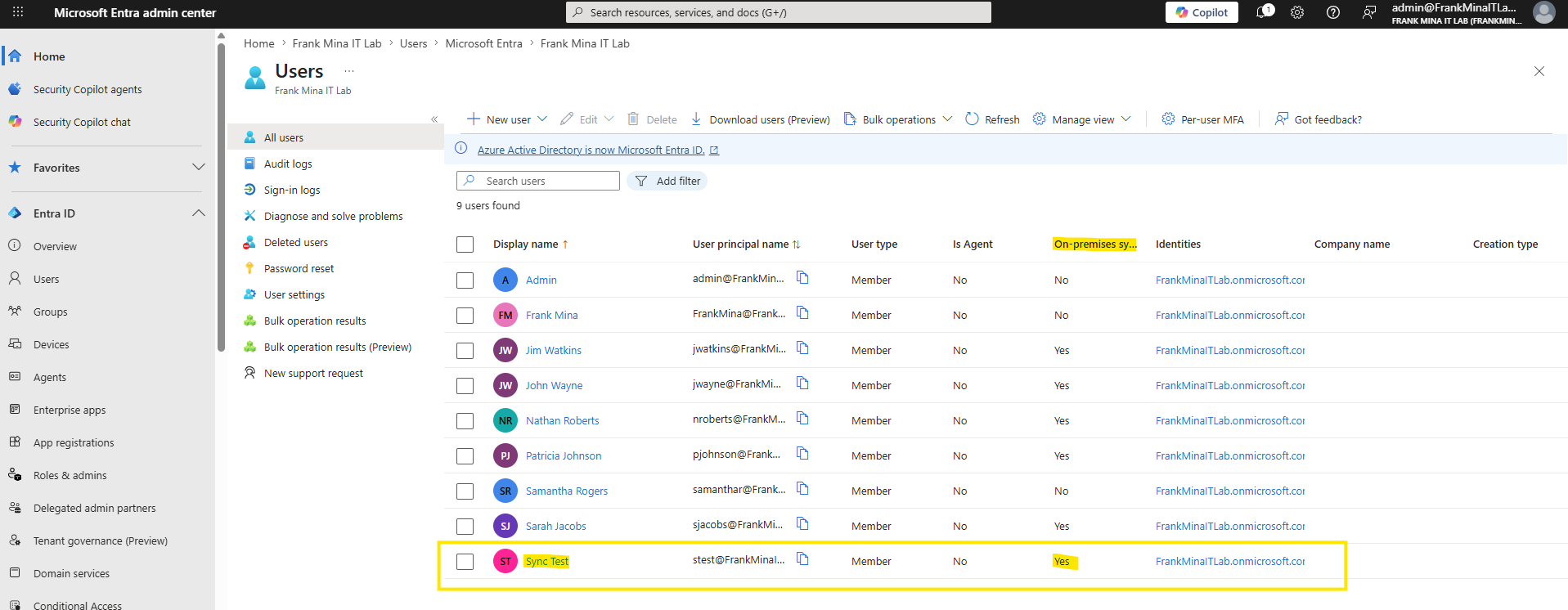Screen dimensions: 1568x610
Task: Copy Patricia Johnson user principal name
Action: [x=802, y=454]
